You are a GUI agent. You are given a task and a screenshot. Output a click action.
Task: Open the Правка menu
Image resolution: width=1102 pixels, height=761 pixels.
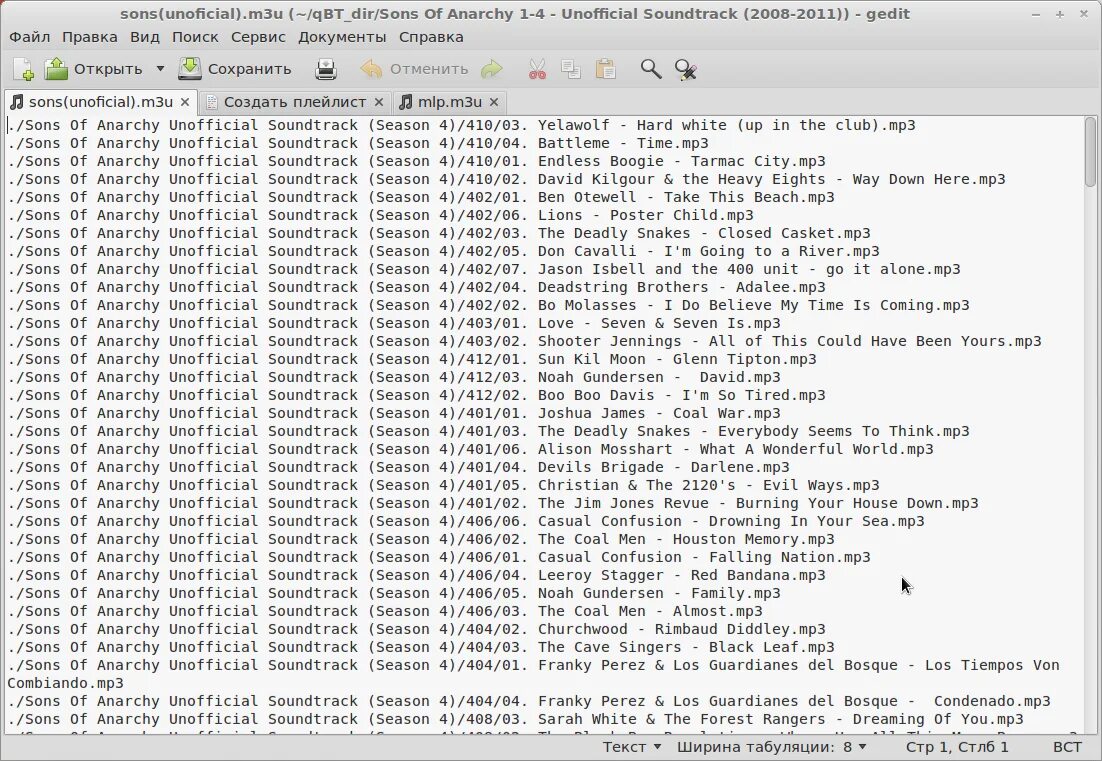click(x=89, y=37)
